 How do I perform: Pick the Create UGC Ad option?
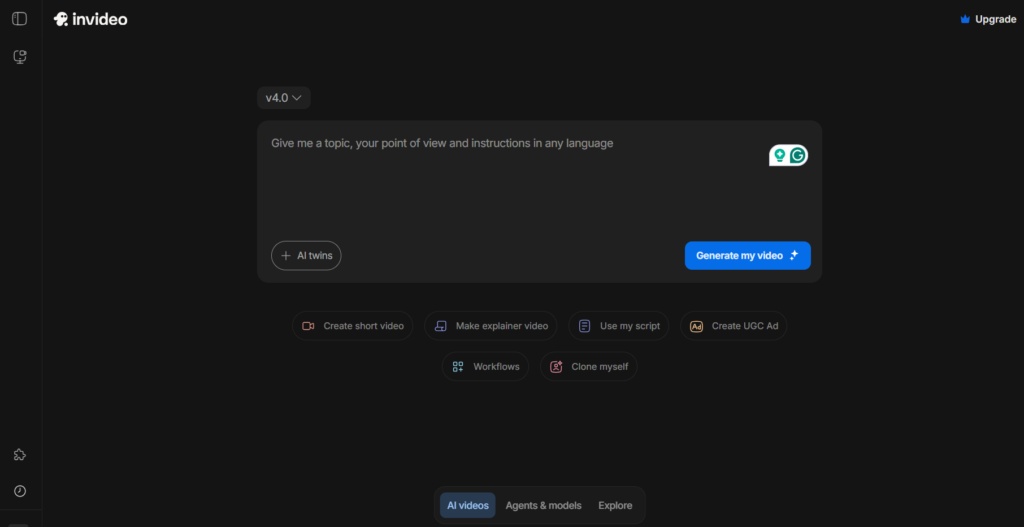click(x=733, y=326)
